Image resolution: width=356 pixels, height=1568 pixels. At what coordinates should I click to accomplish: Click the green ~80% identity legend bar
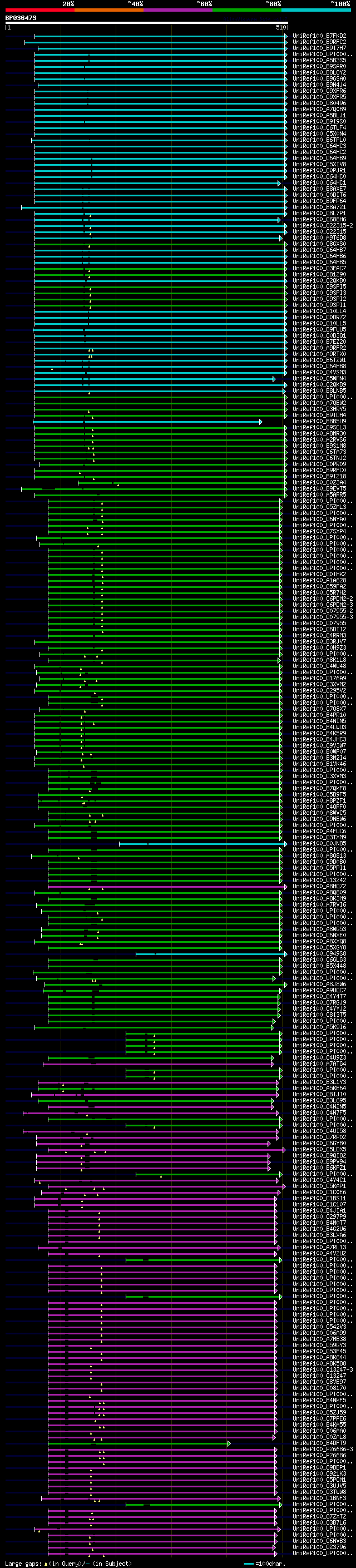point(247,10)
